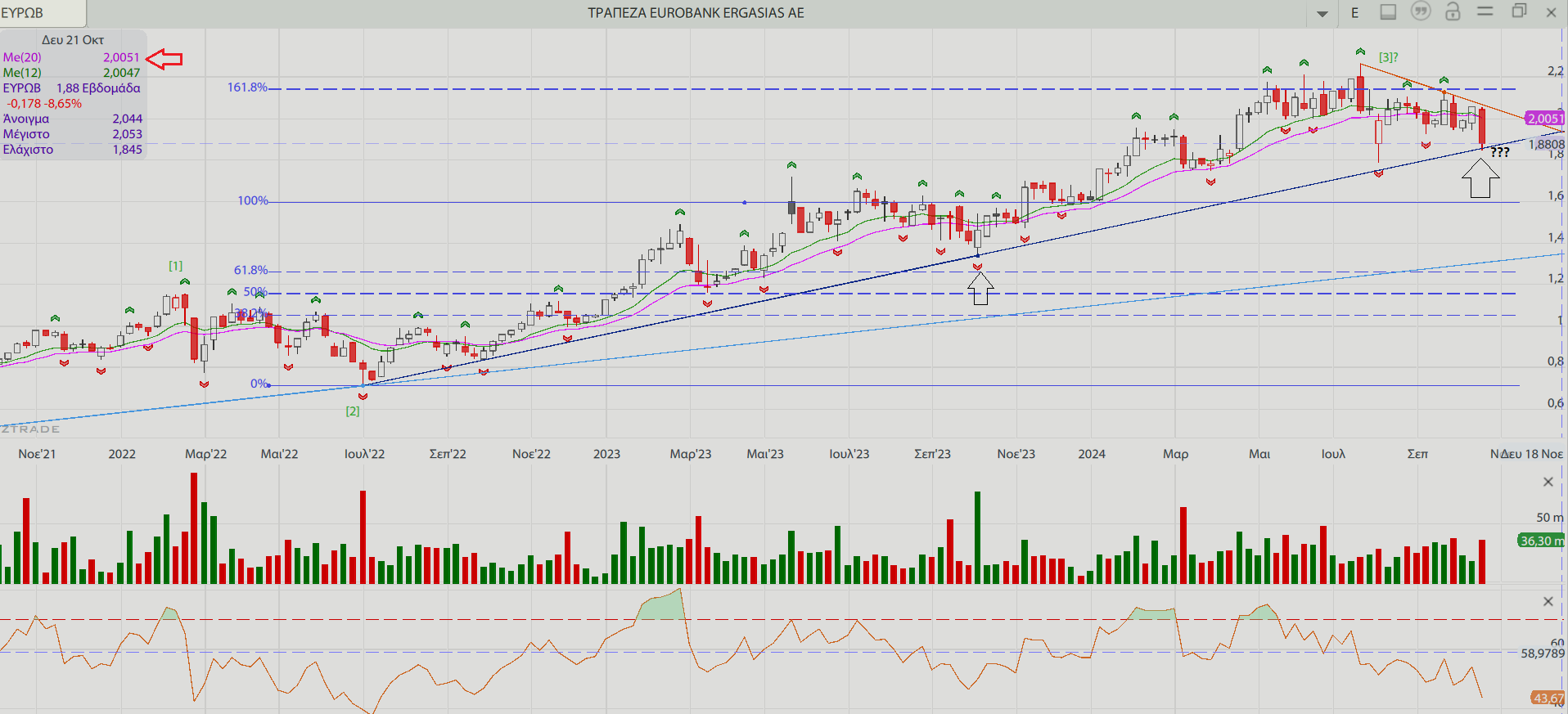
Task: Click the Νοε'21 time axis label
Action: click(x=37, y=454)
